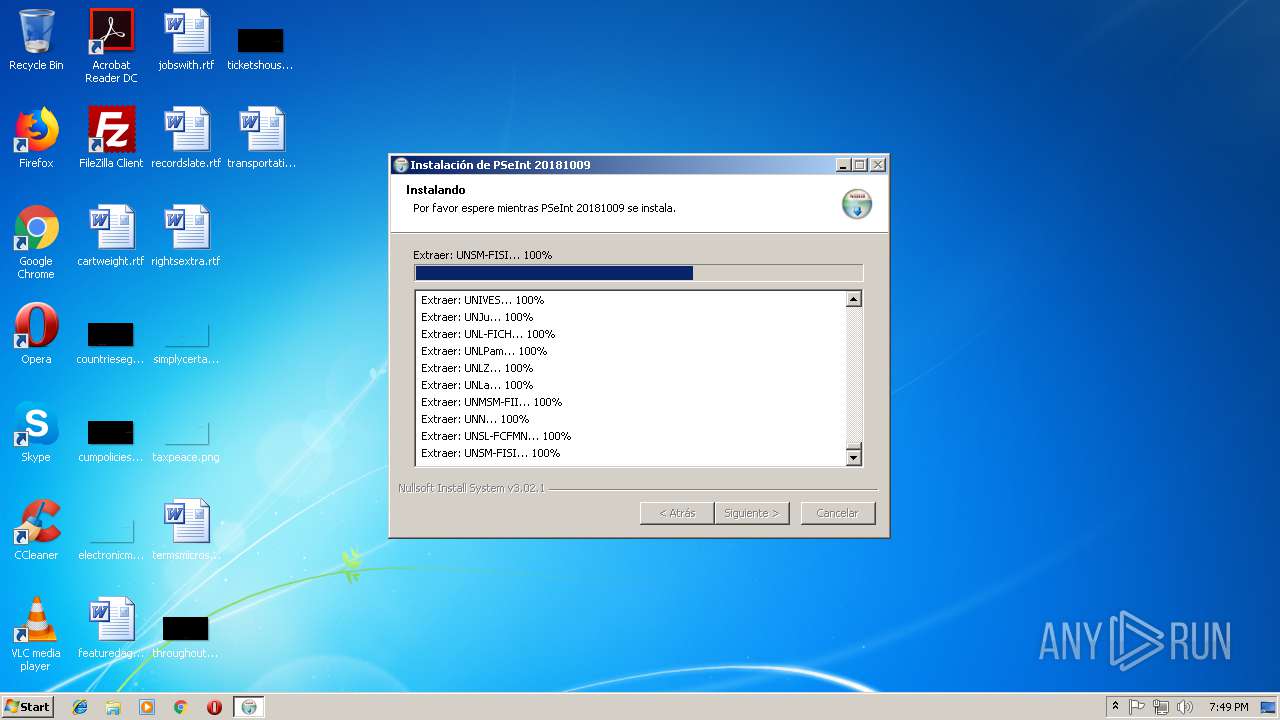Image resolution: width=1280 pixels, height=720 pixels.
Task: Launch Firefox from desktop
Action: click(x=36, y=138)
